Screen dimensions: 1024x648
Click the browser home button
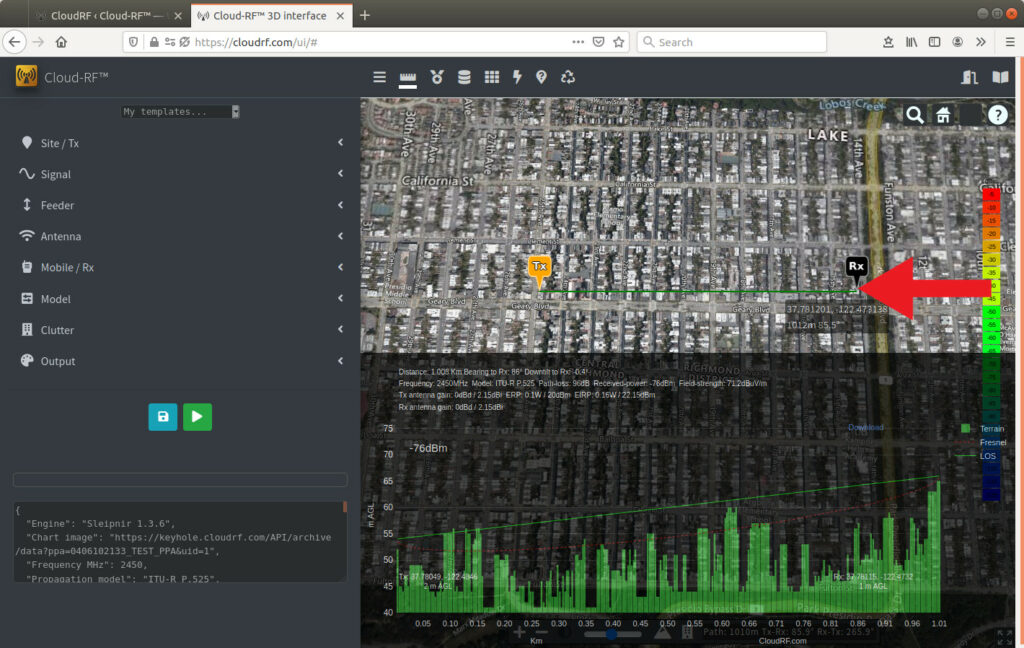tap(61, 42)
